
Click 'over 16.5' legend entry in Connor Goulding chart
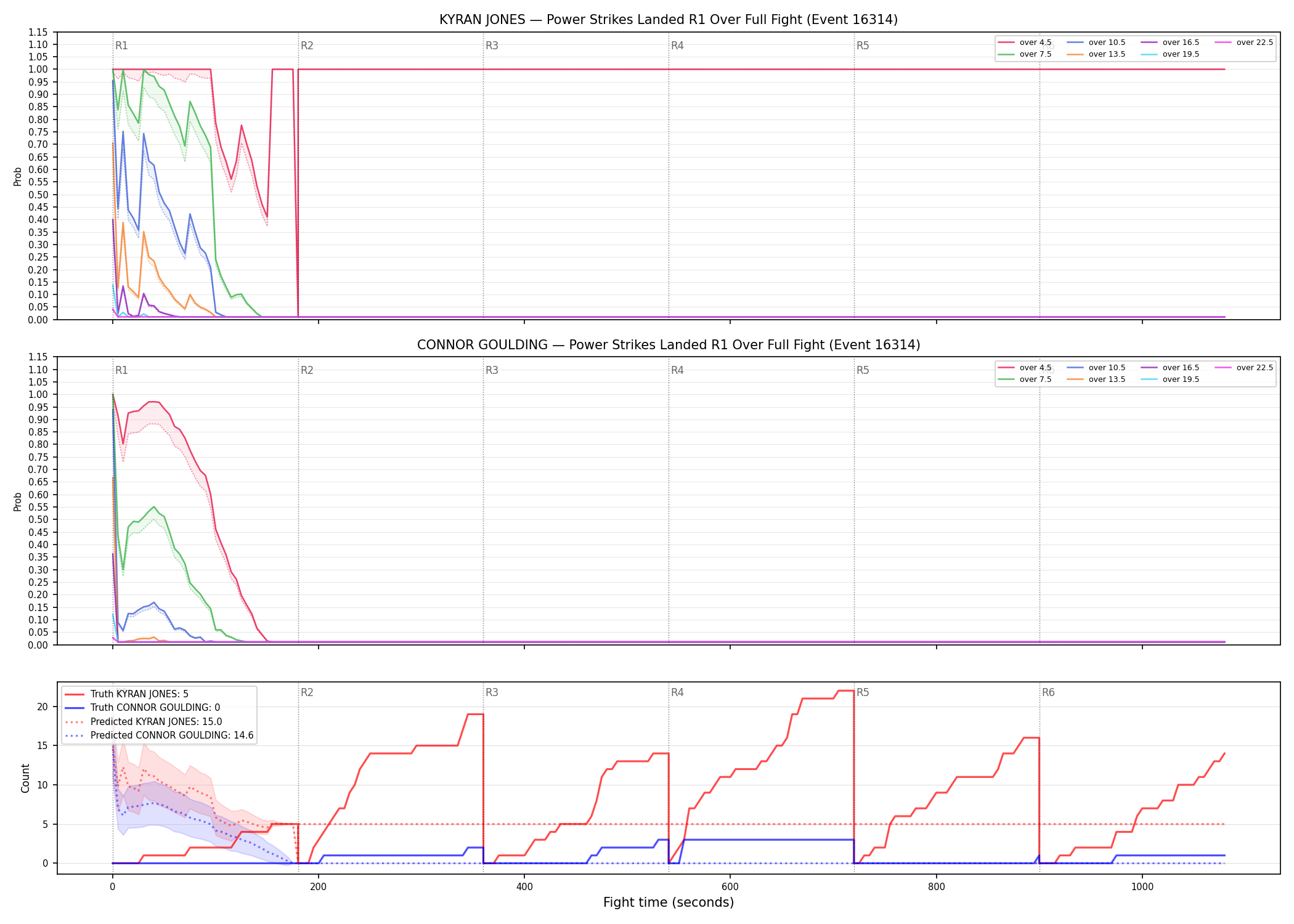coord(1170,368)
